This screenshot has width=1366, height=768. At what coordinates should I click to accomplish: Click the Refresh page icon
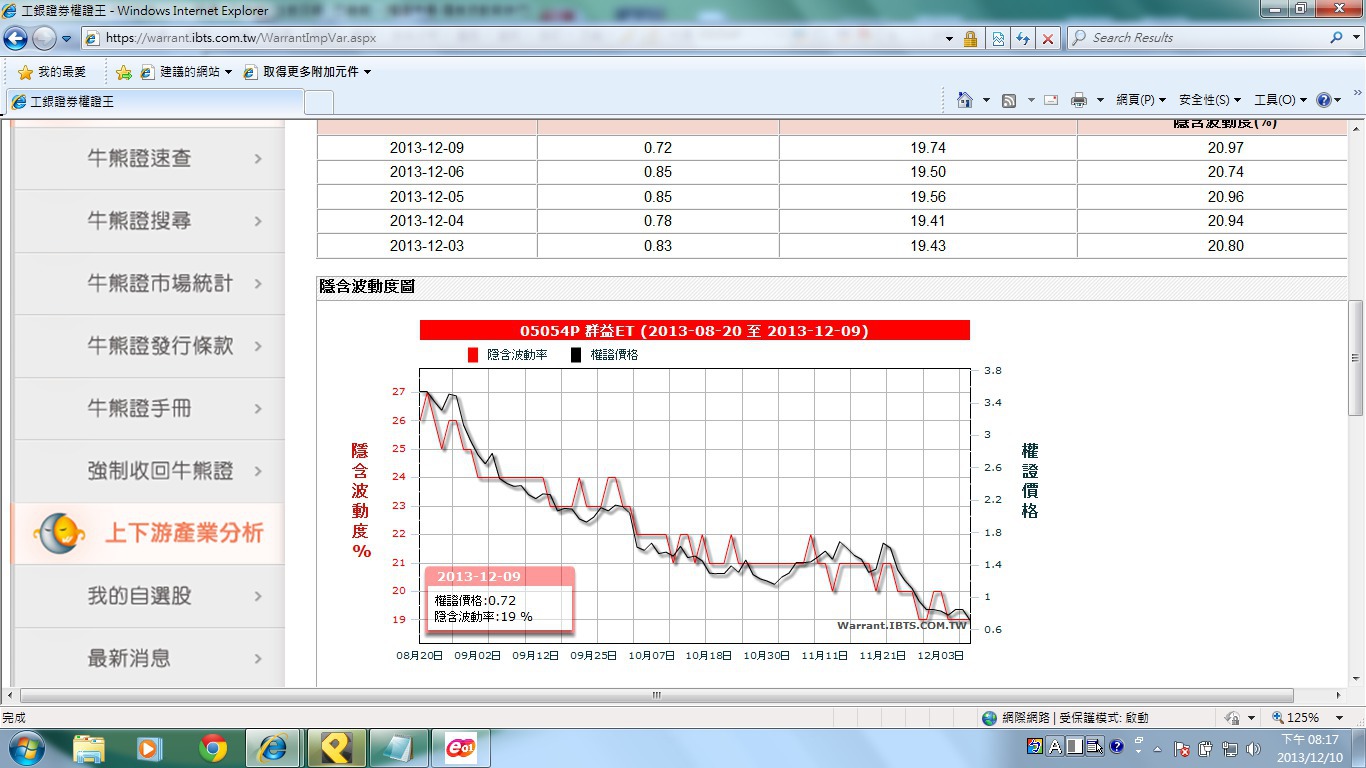(1022, 38)
